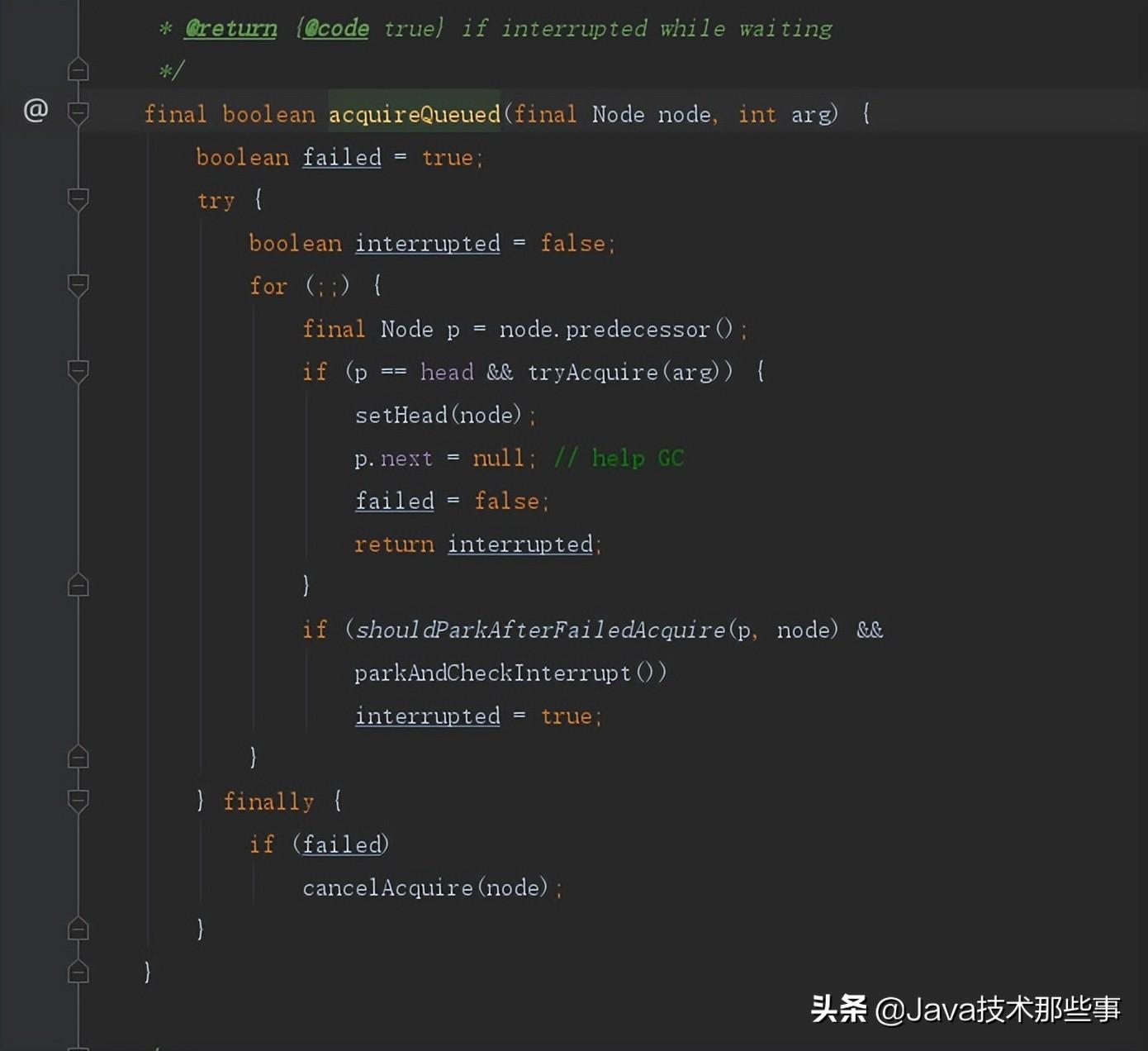The height and width of the screenshot is (1051, 1148).
Task: Click interrupted in the boolean interrupted = false line
Action: pos(428,243)
